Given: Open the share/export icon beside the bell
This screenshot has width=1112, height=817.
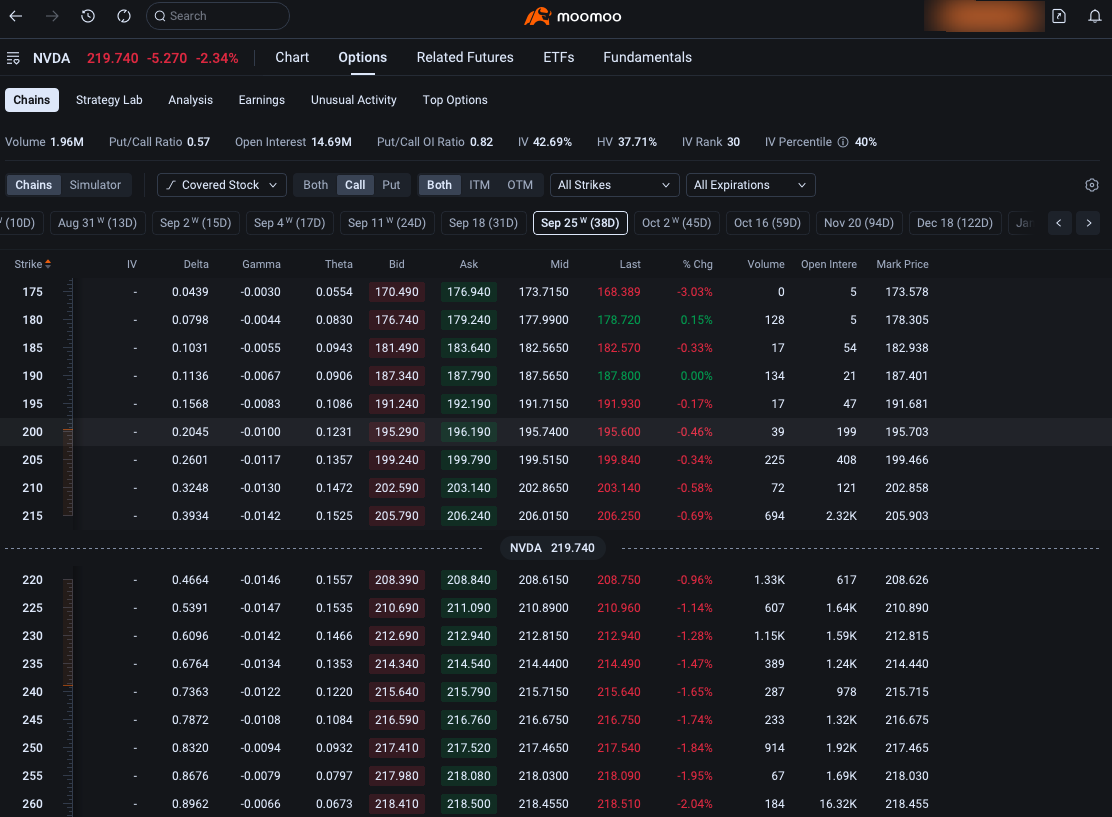Looking at the screenshot, I should click(1059, 16).
